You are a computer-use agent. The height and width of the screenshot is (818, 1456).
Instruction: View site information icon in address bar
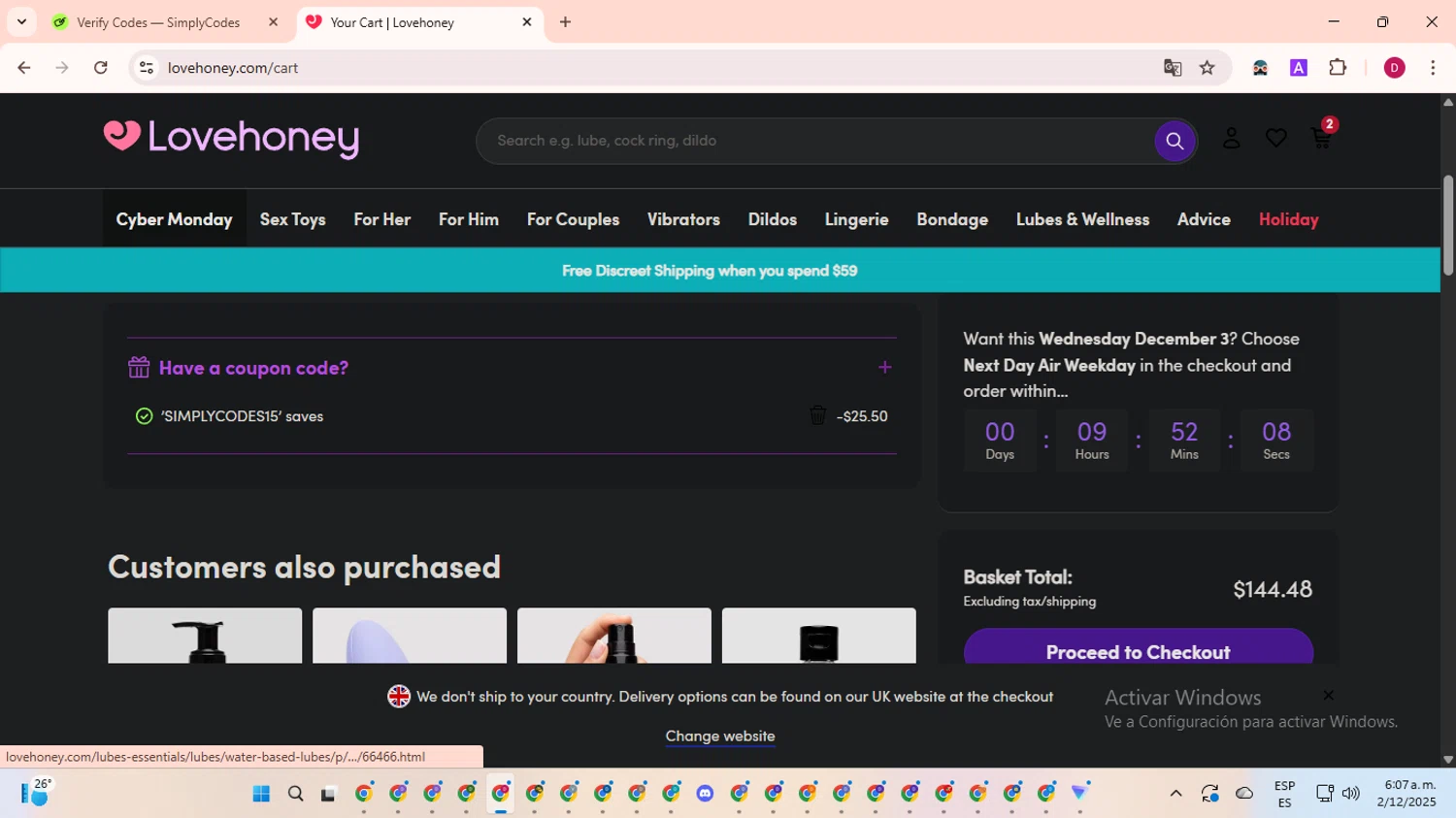coord(147,67)
